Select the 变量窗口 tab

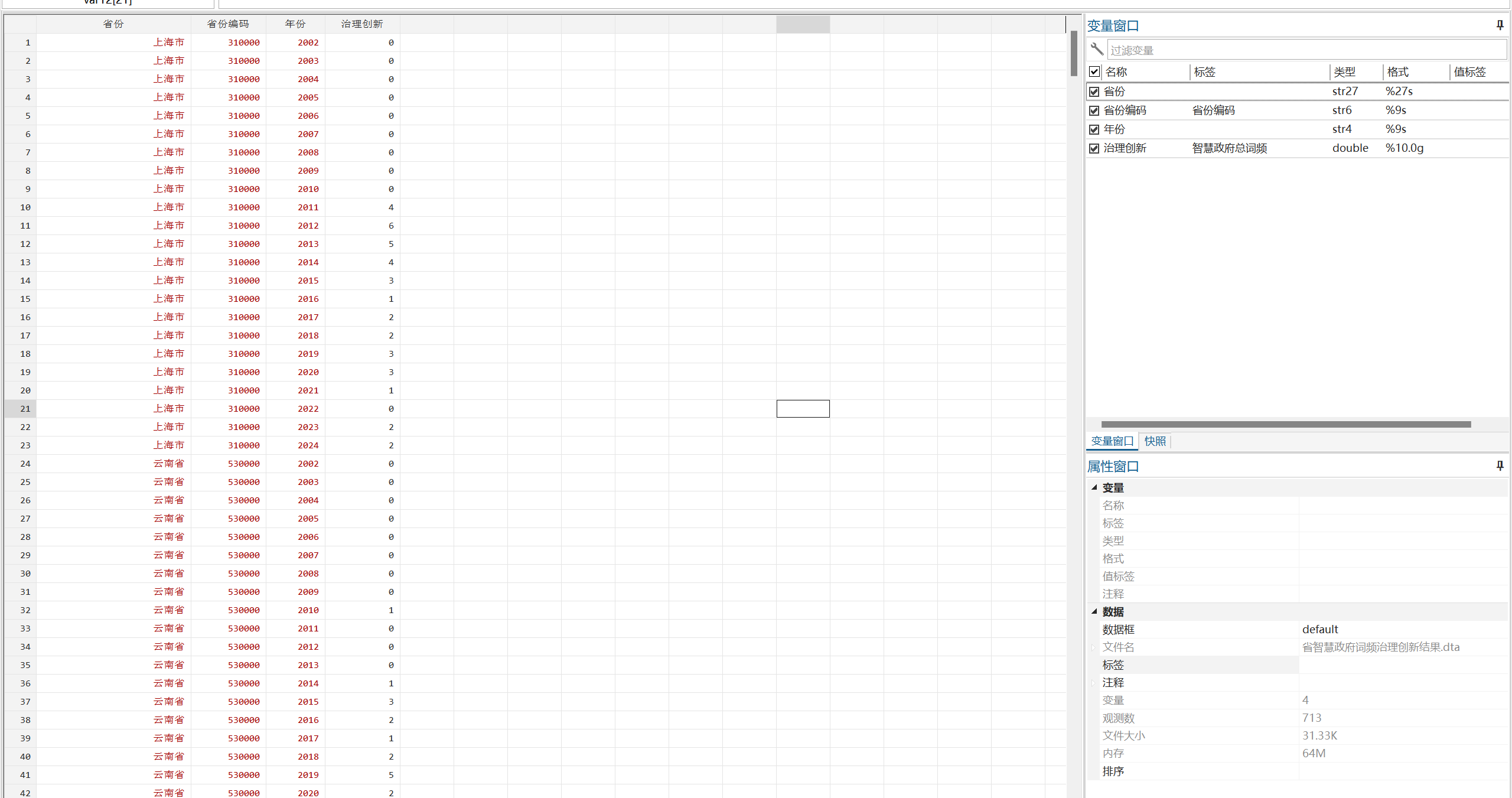[1112, 441]
